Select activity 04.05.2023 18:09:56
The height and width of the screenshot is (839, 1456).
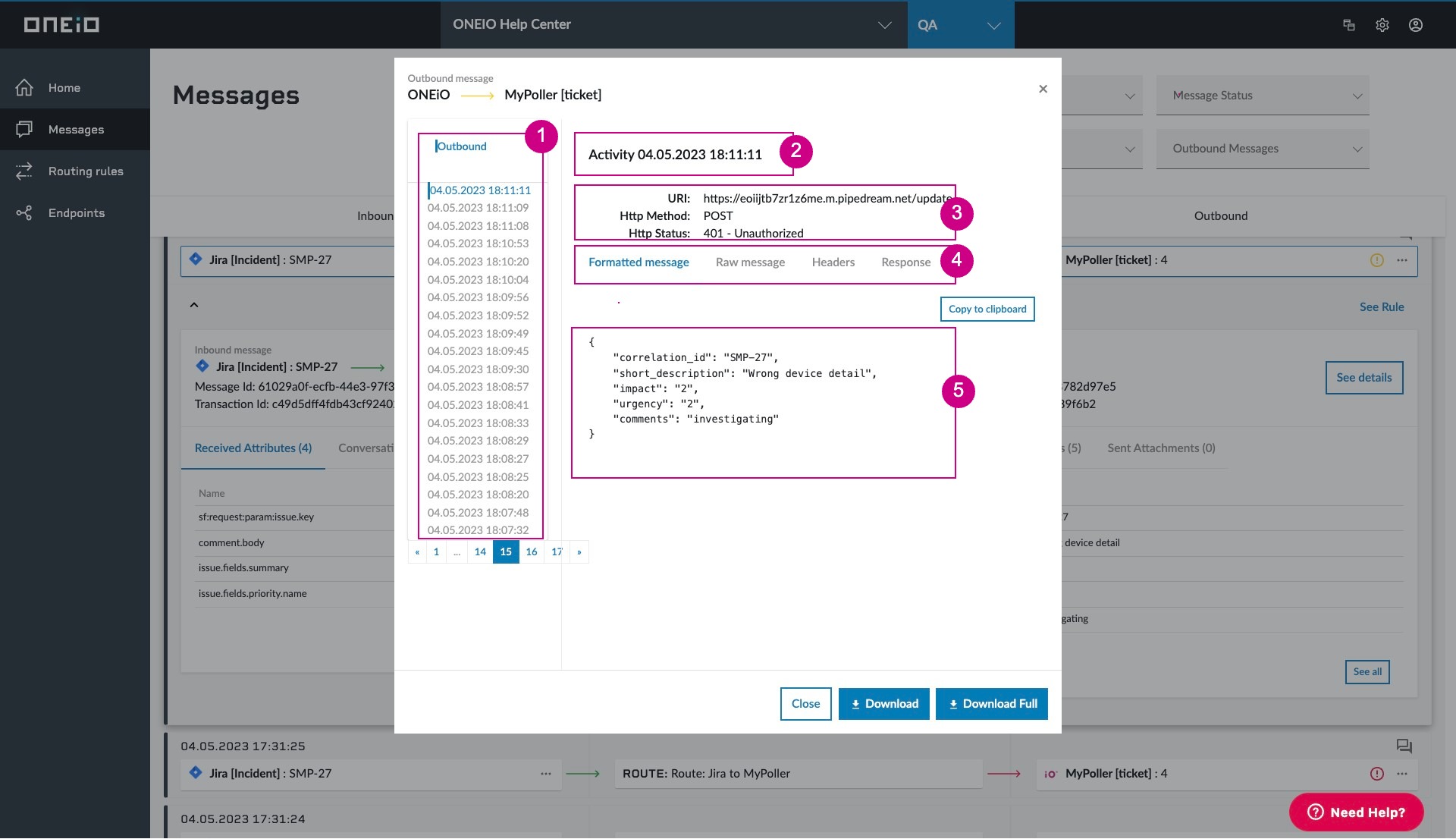pos(478,297)
